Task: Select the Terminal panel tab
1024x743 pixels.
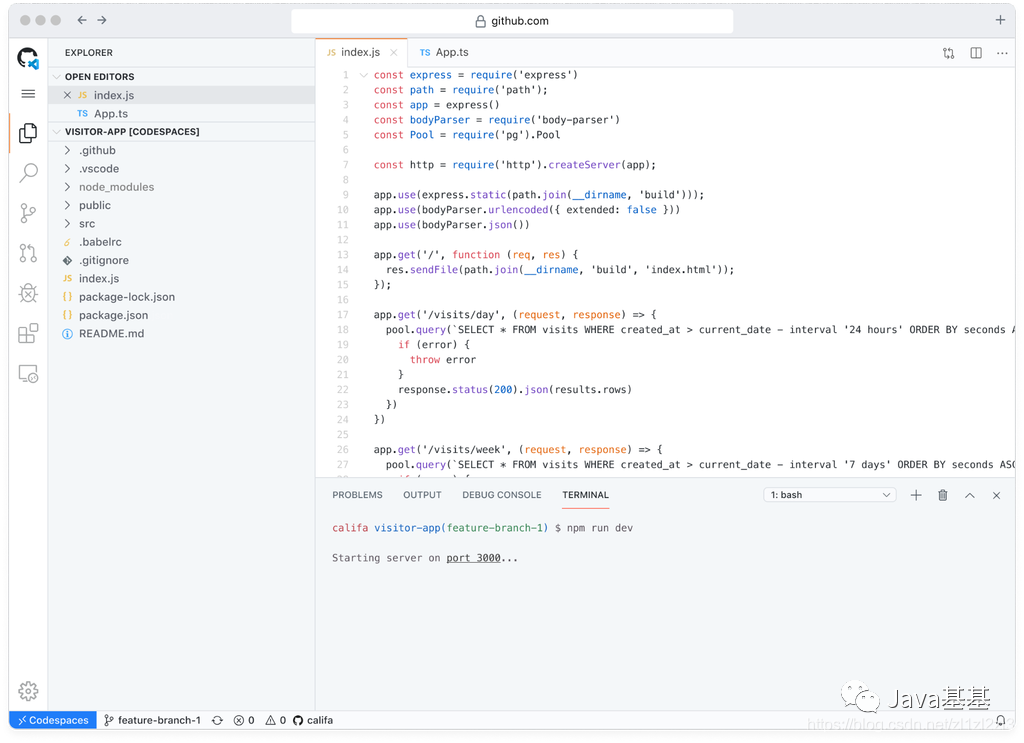Action: [x=585, y=495]
